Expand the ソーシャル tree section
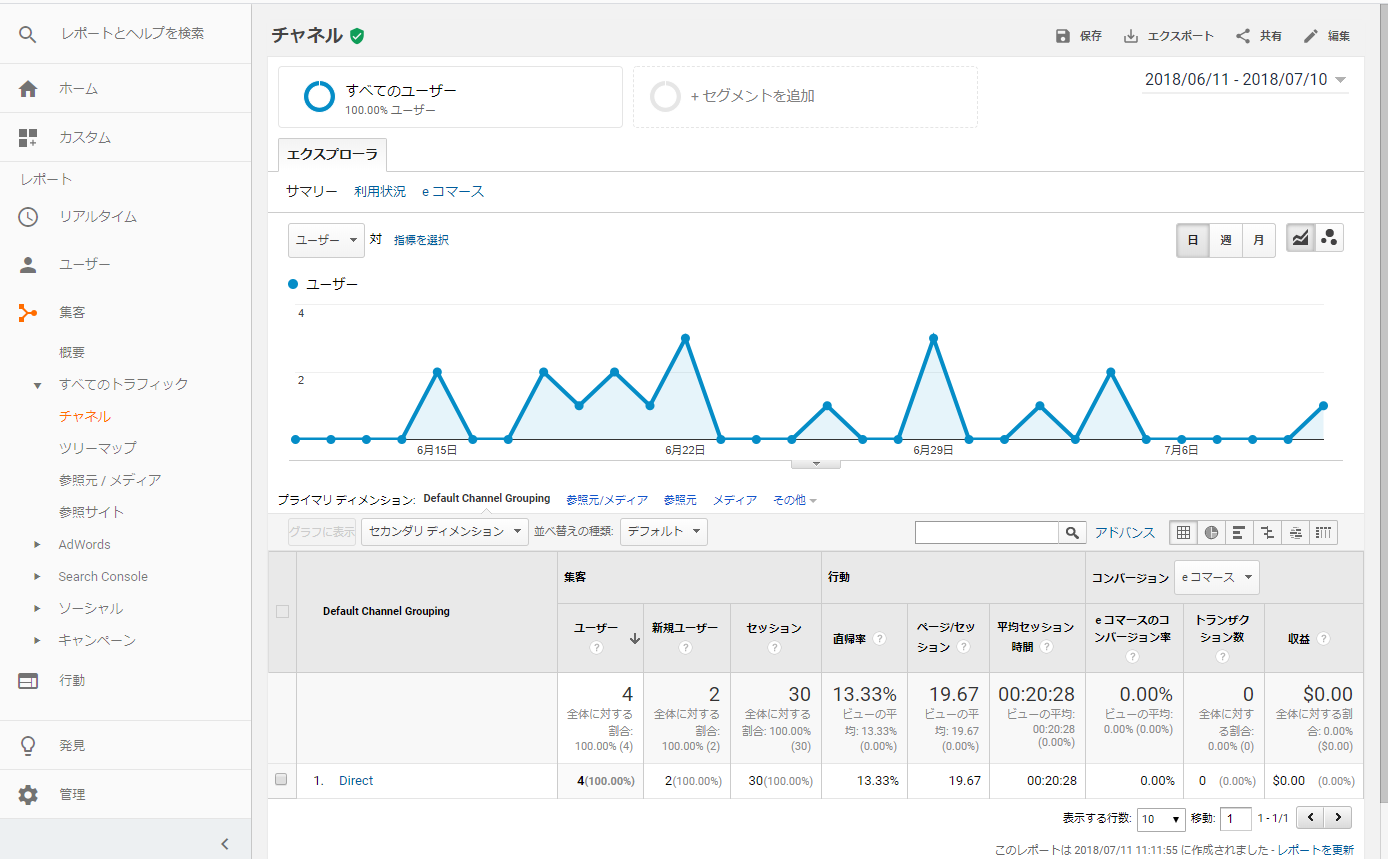 pos(38,609)
